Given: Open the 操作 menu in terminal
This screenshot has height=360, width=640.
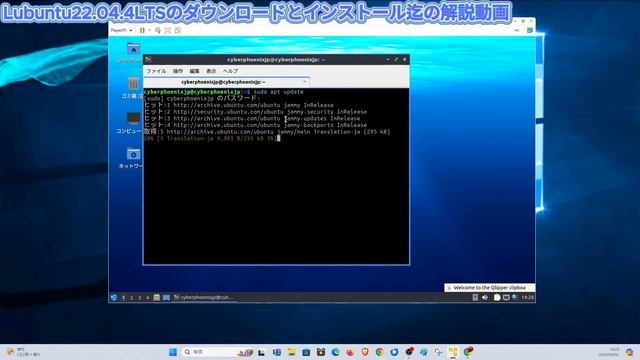Looking at the screenshot, I should (178, 71).
